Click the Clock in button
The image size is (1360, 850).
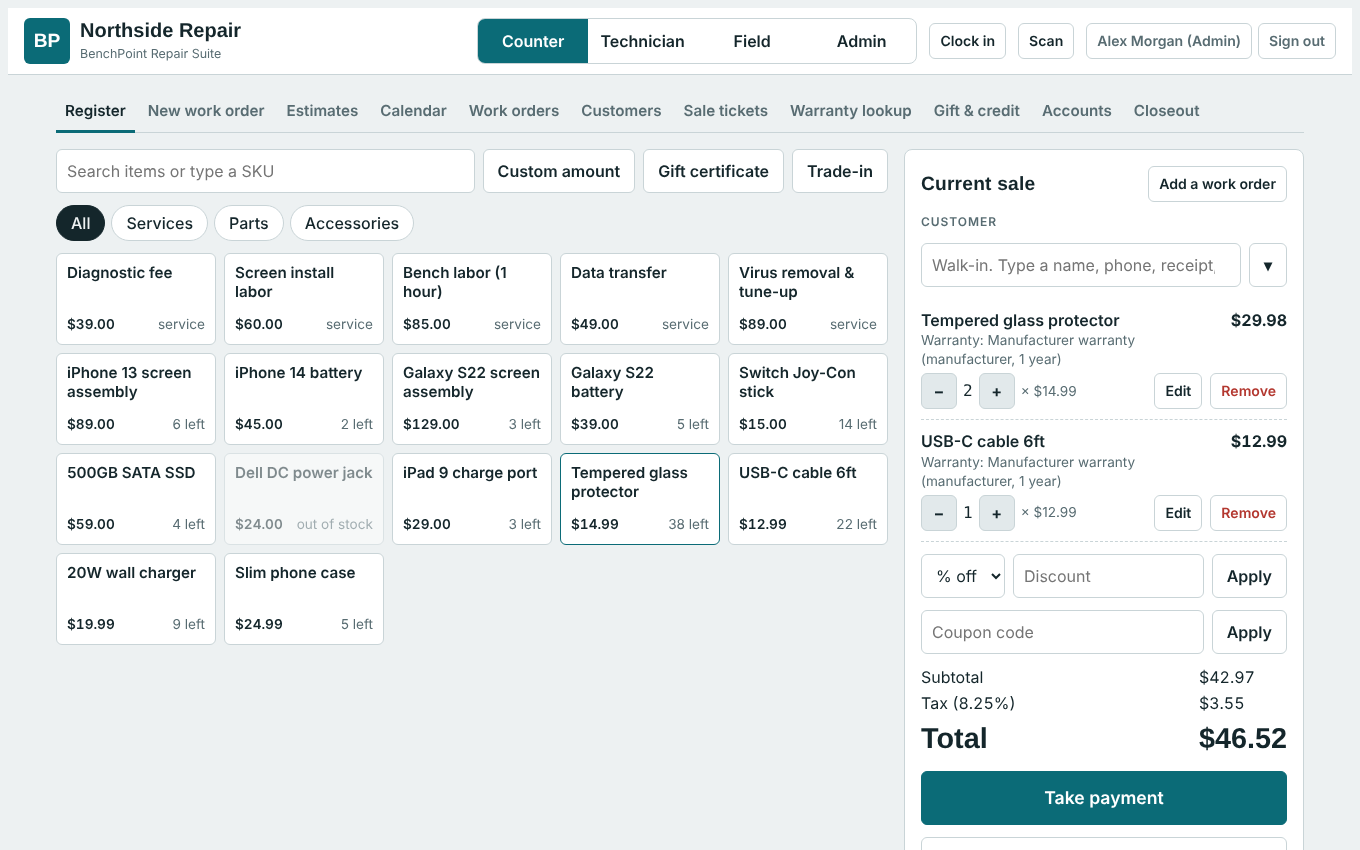967,41
